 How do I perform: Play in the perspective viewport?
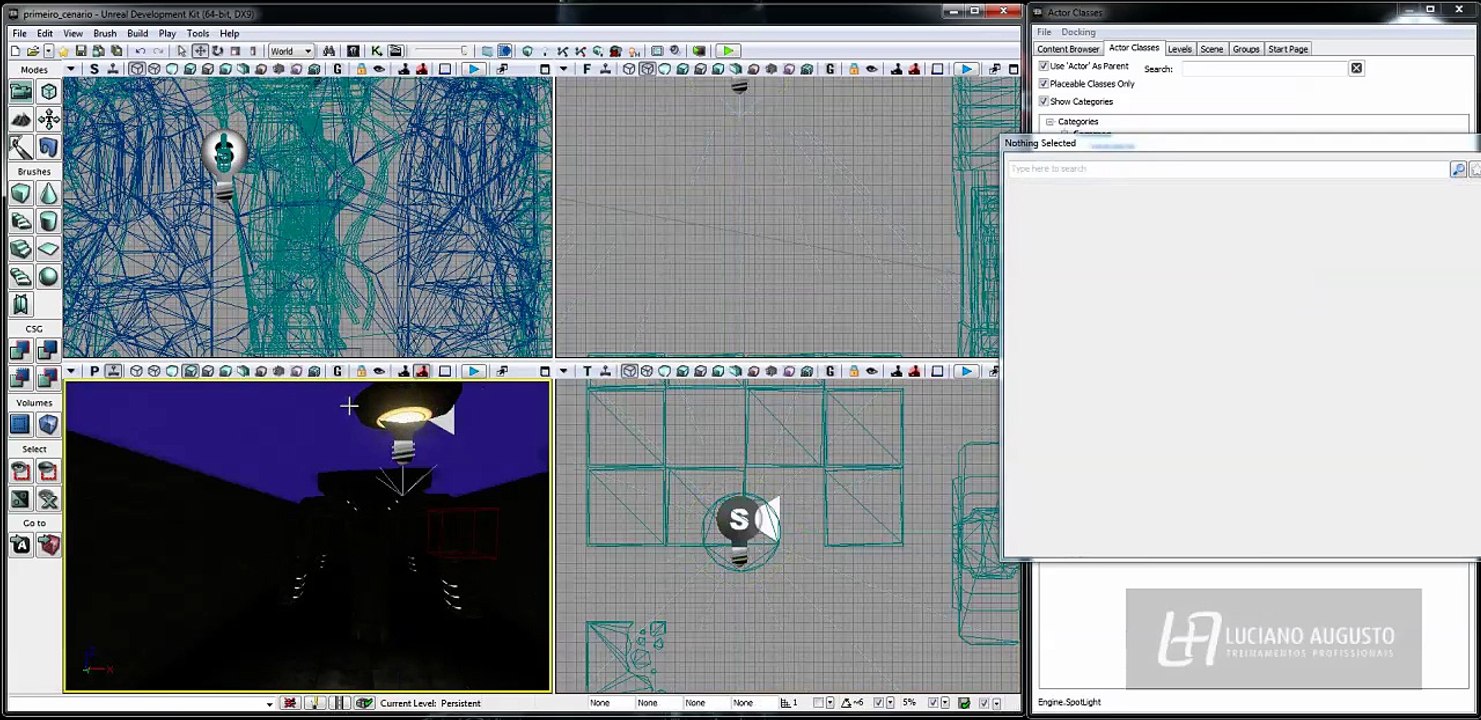(x=474, y=372)
